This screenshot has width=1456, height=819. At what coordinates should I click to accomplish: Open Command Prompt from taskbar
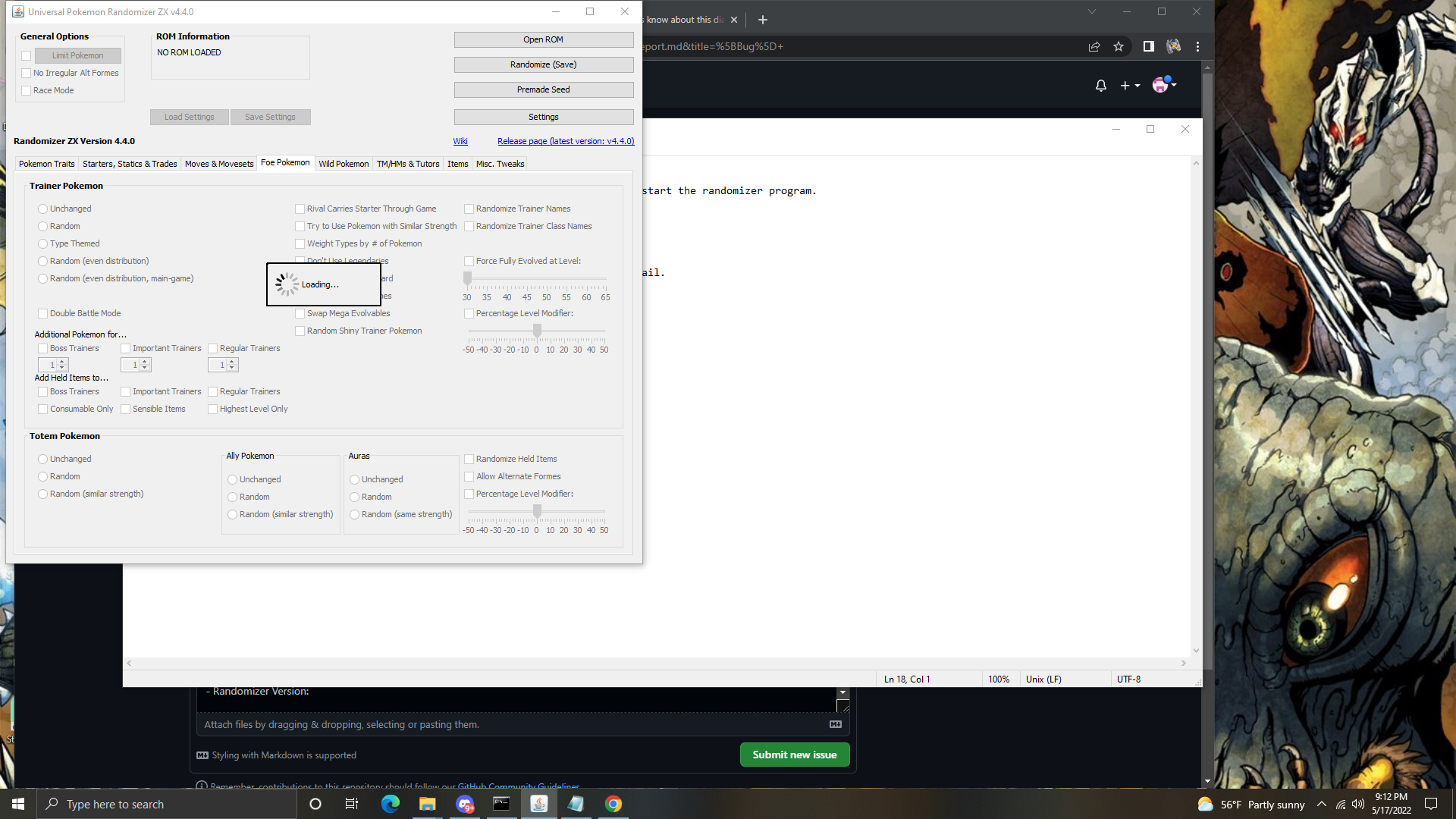point(502,804)
